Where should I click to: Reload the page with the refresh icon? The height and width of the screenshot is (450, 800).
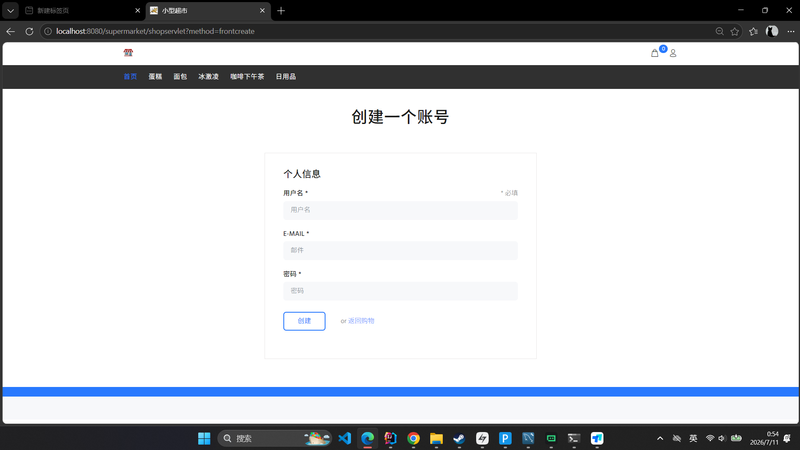pos(30,32)
